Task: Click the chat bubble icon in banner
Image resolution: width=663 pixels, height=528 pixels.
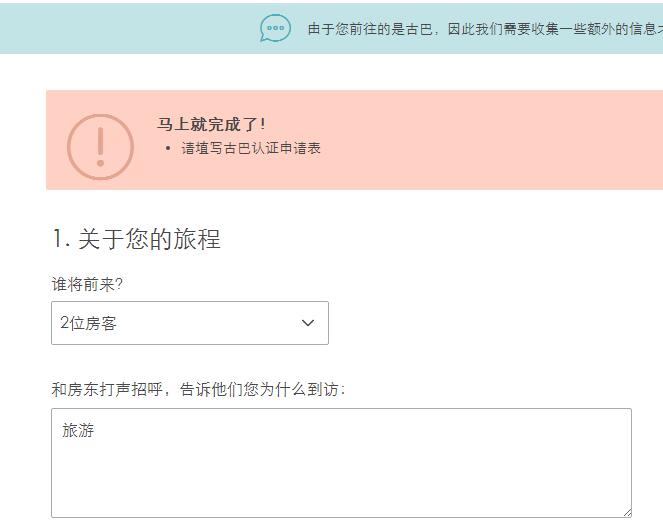Action: 275,28
